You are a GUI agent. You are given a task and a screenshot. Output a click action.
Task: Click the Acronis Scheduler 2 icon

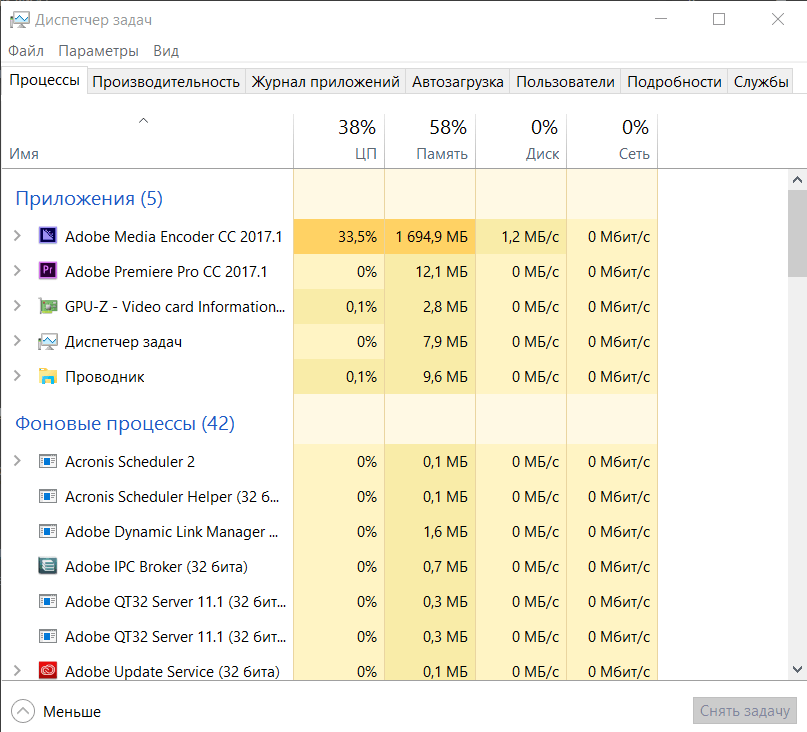click(x=48, y=461)
